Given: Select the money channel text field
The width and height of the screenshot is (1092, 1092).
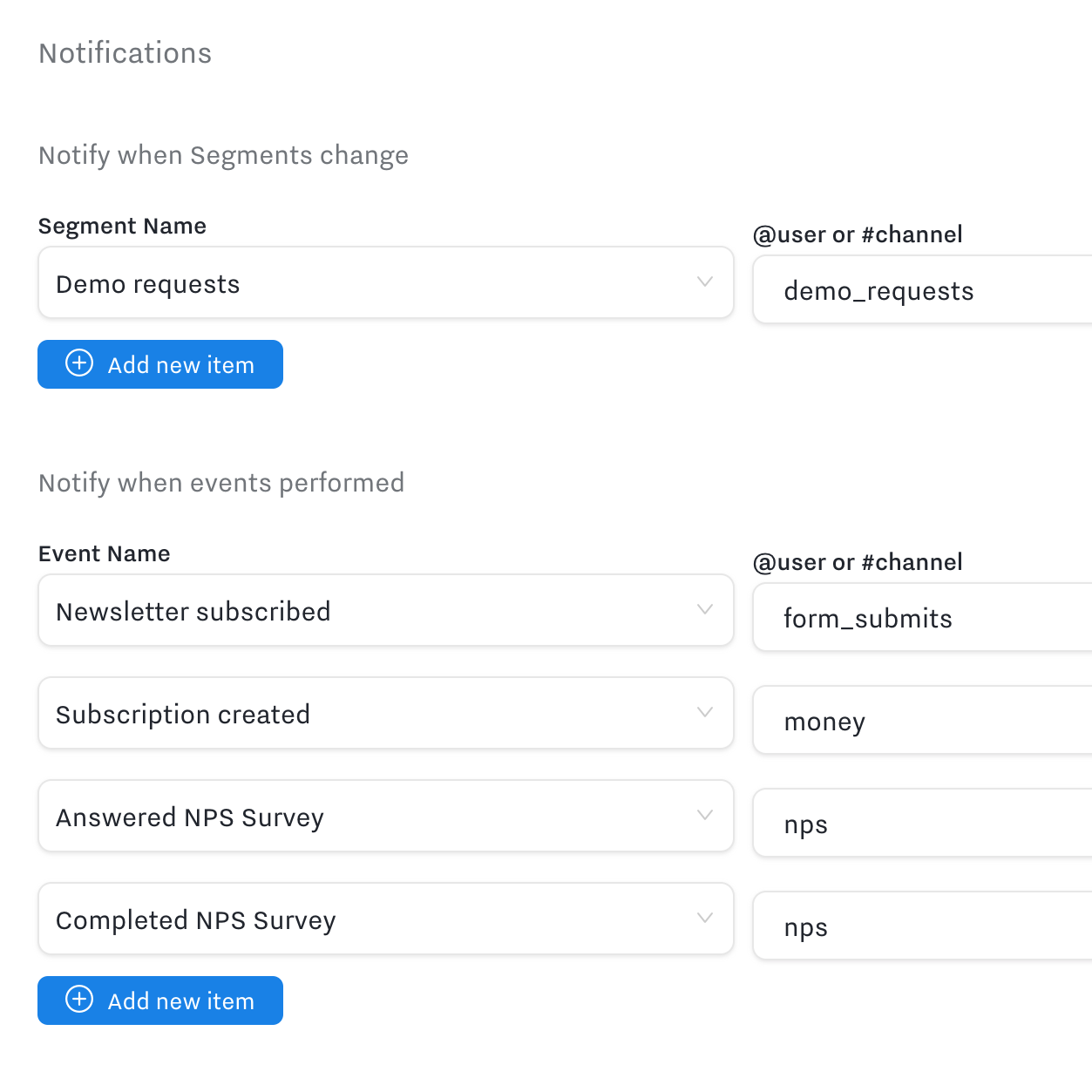Looking at the screenshot, I should pos(922,722).
